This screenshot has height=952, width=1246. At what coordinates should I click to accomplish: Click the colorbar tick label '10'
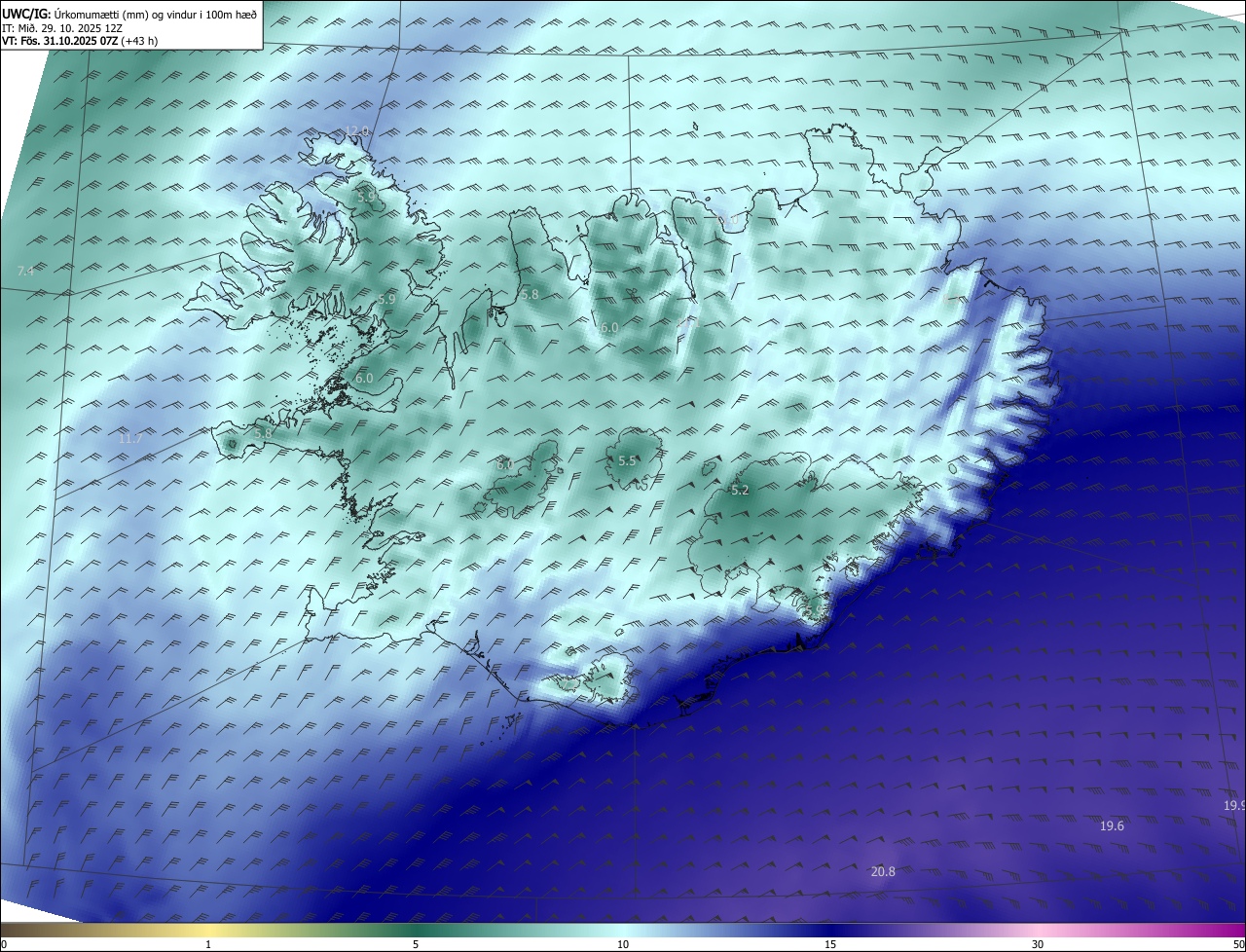click(x=623, y=944)
